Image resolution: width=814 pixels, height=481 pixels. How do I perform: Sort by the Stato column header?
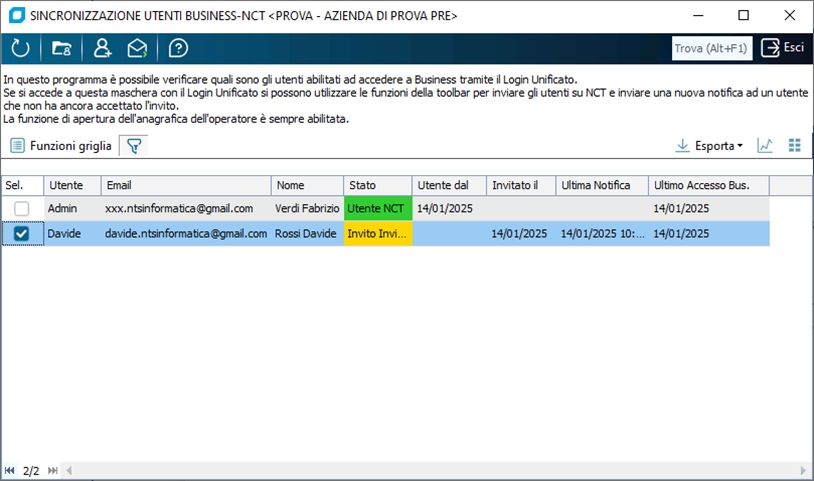tap(378, 185)
